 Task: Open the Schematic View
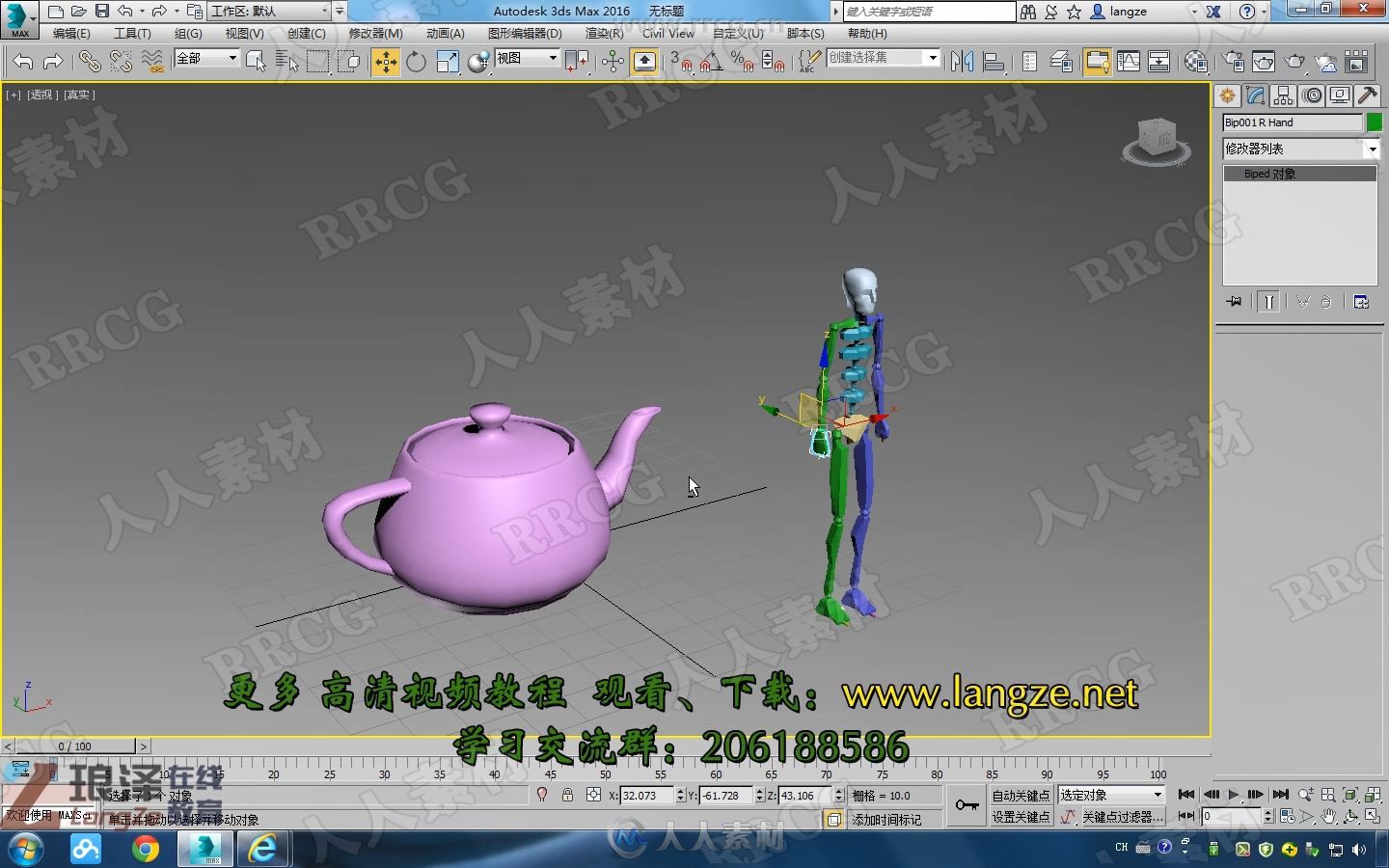coord(1158,62)
